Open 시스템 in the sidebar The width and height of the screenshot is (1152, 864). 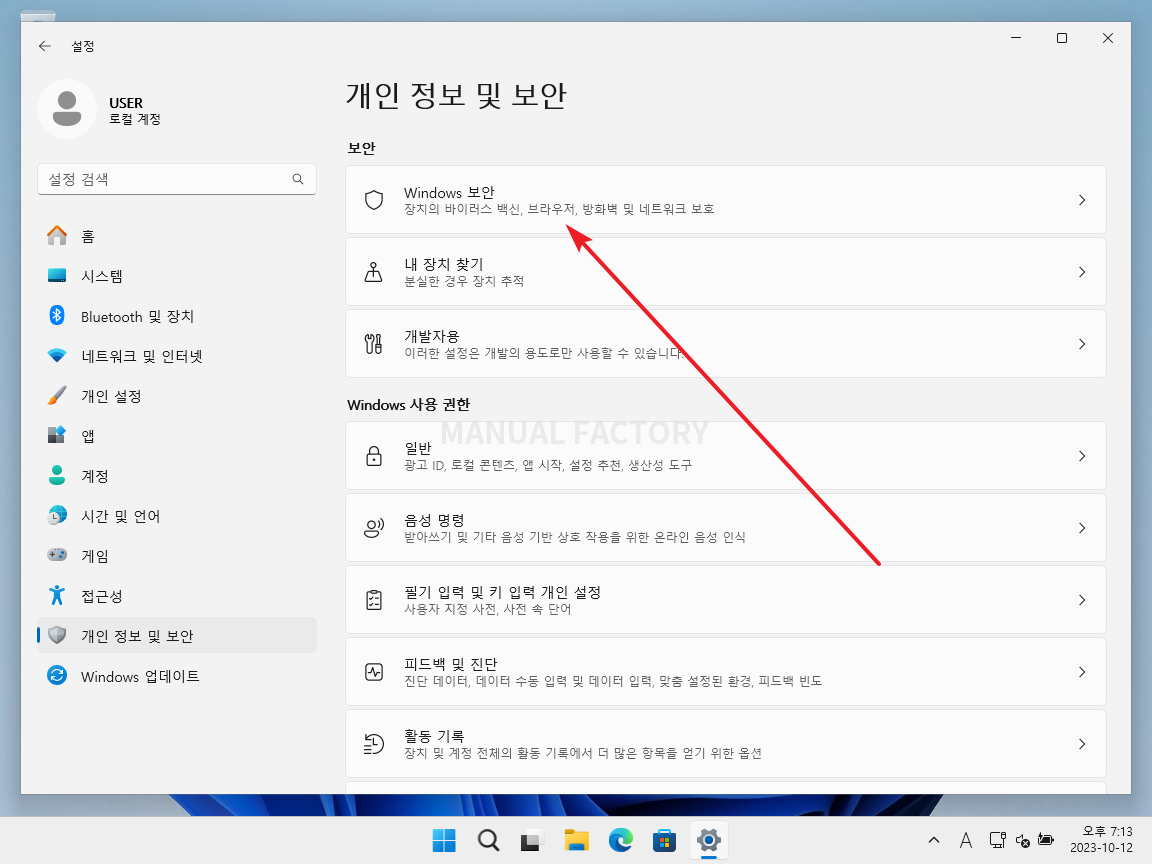[176, 276]
